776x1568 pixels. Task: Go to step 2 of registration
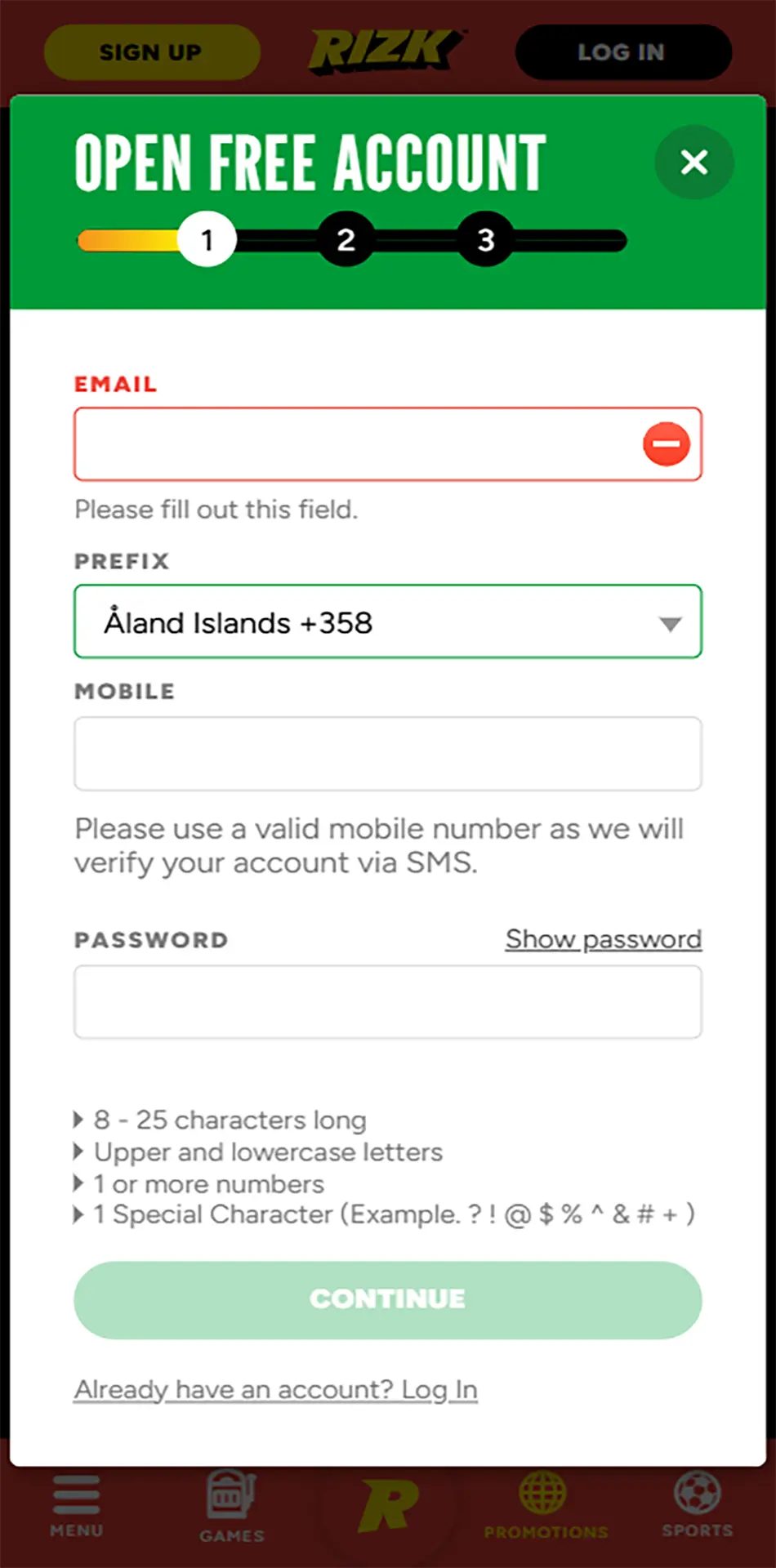(346, 240)
